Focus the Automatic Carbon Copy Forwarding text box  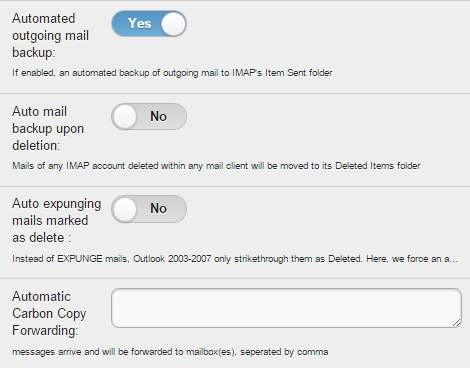tap(286, 308)
